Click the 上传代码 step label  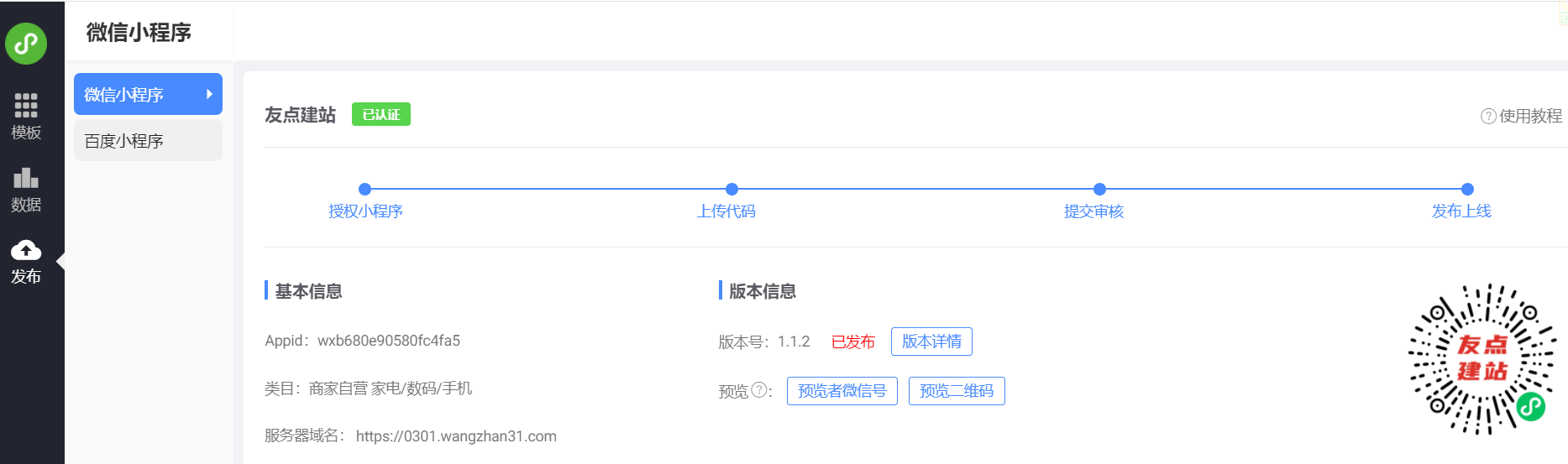point(726,211)
